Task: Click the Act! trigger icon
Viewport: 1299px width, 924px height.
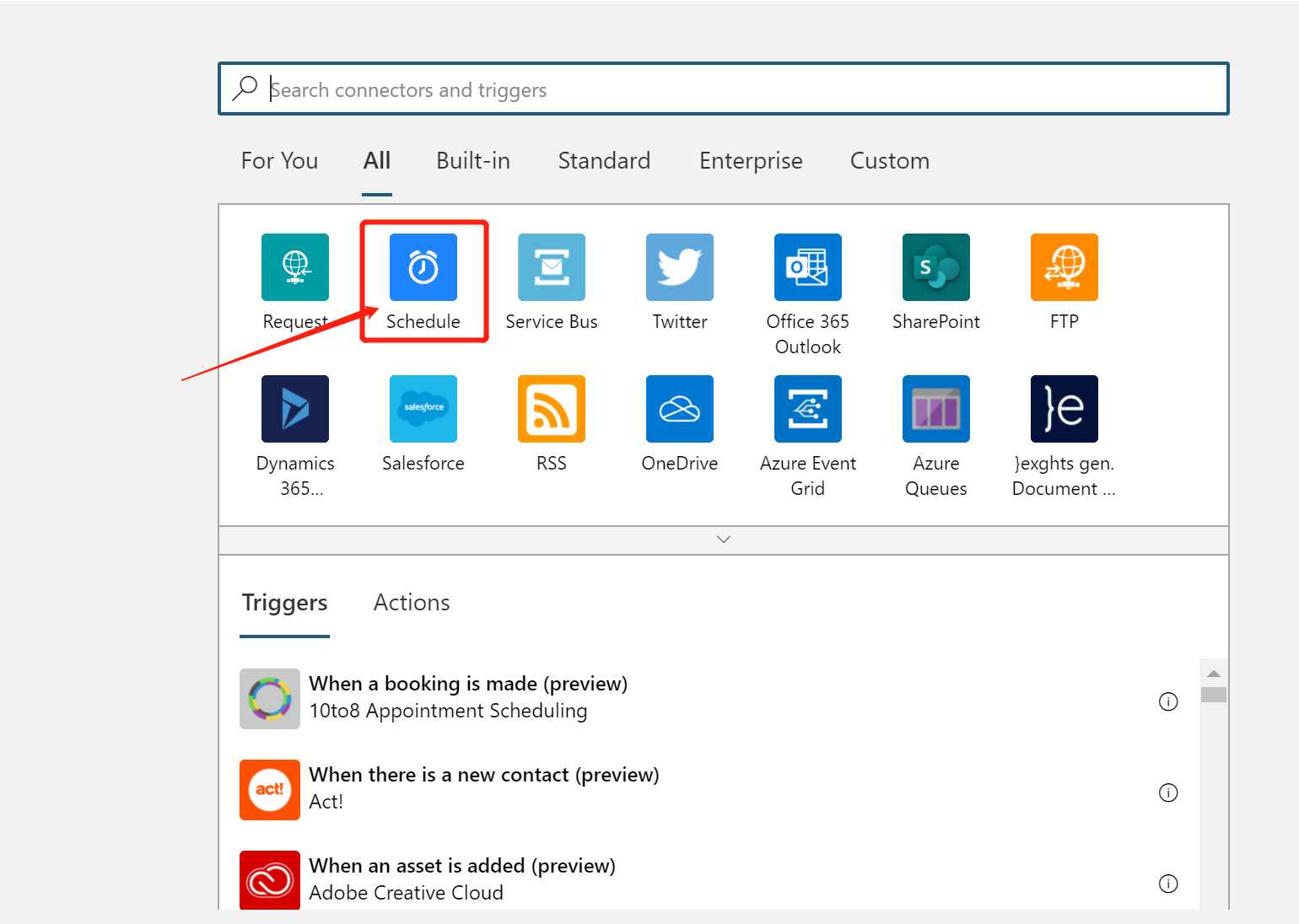Action: click(270, 790)
